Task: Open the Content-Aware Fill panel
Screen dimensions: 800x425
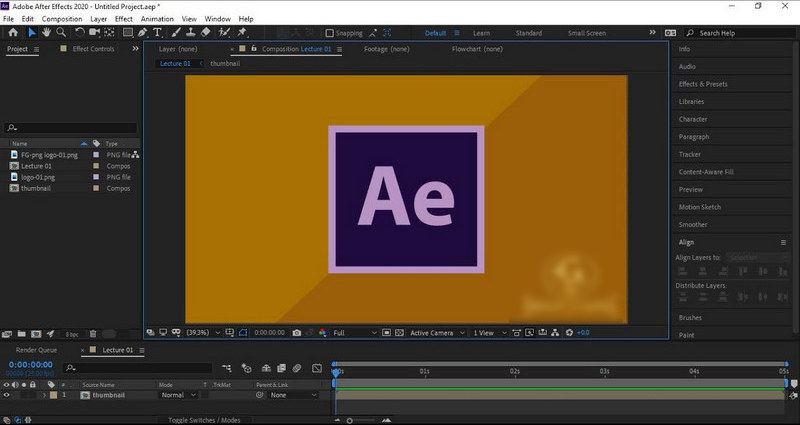Action: (x=706, y=172)
